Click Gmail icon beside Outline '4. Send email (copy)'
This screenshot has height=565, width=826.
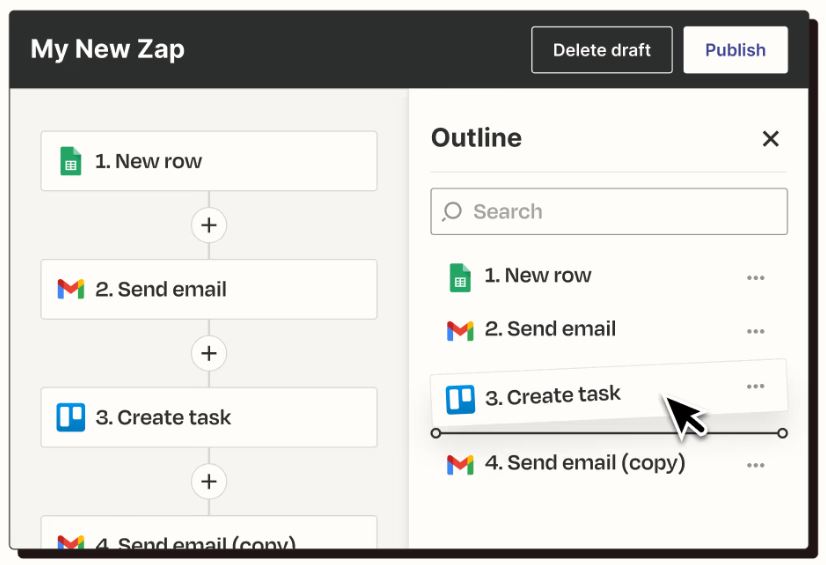tap(460, 464)
